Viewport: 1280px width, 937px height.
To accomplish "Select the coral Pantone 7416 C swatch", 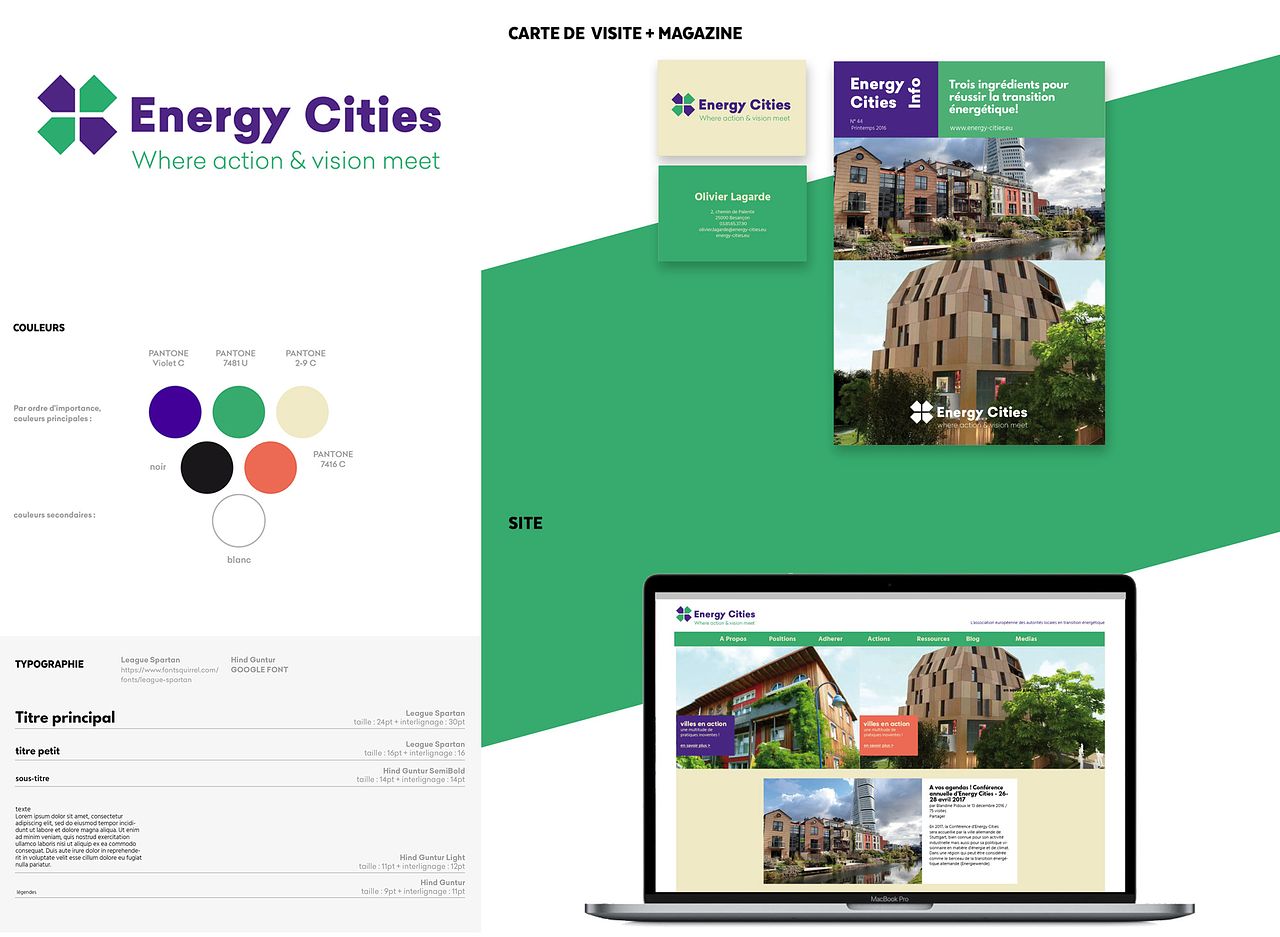I will 271,467.
